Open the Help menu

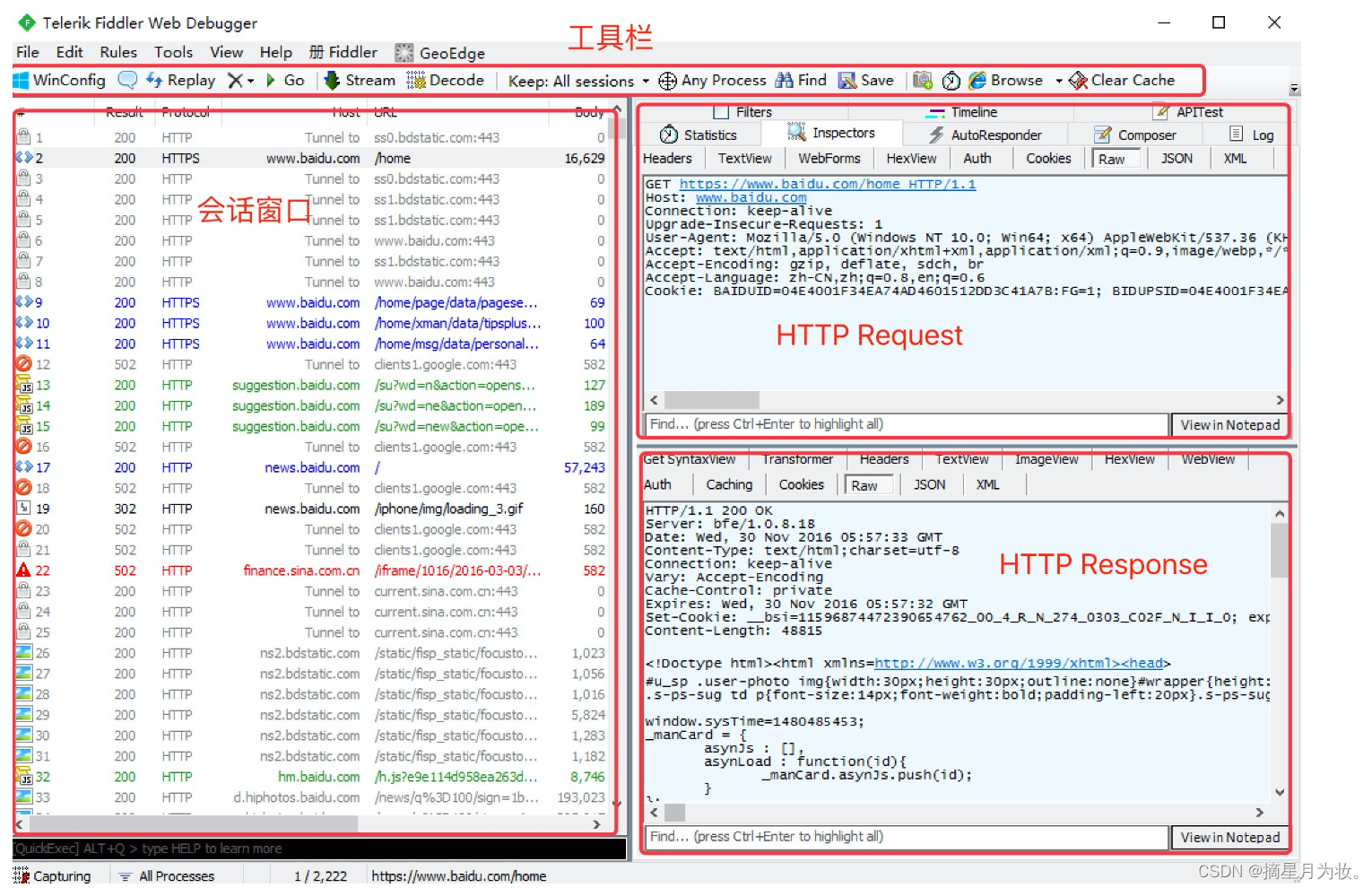click(276, 52)
